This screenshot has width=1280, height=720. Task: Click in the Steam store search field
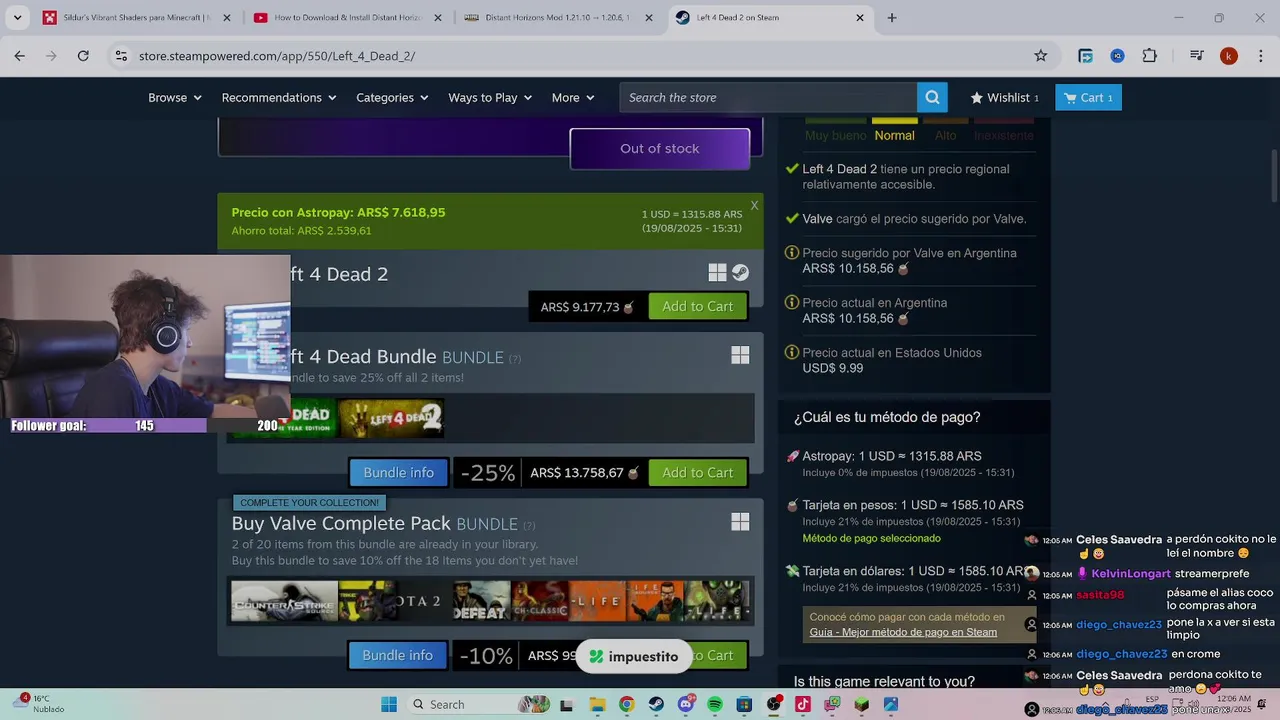[x=768, y=97]
